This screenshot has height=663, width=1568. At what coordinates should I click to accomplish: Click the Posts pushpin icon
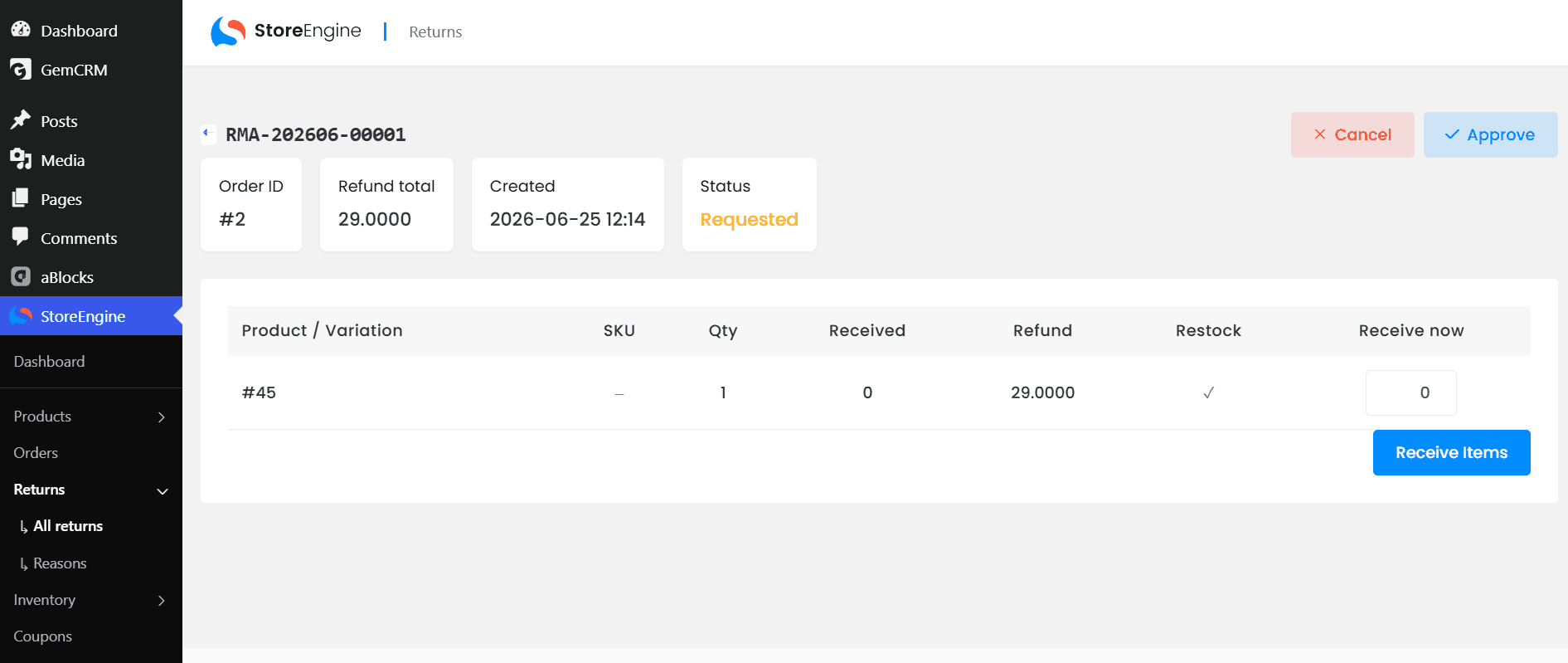pos(21,120)
